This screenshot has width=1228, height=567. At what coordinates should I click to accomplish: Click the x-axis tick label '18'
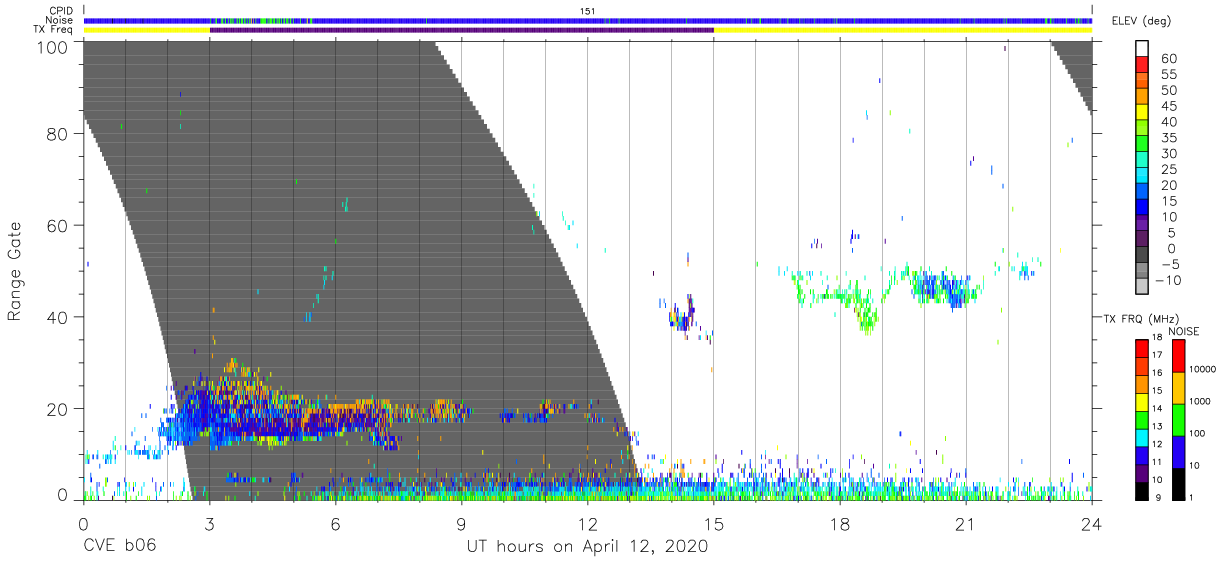point(839,522)
